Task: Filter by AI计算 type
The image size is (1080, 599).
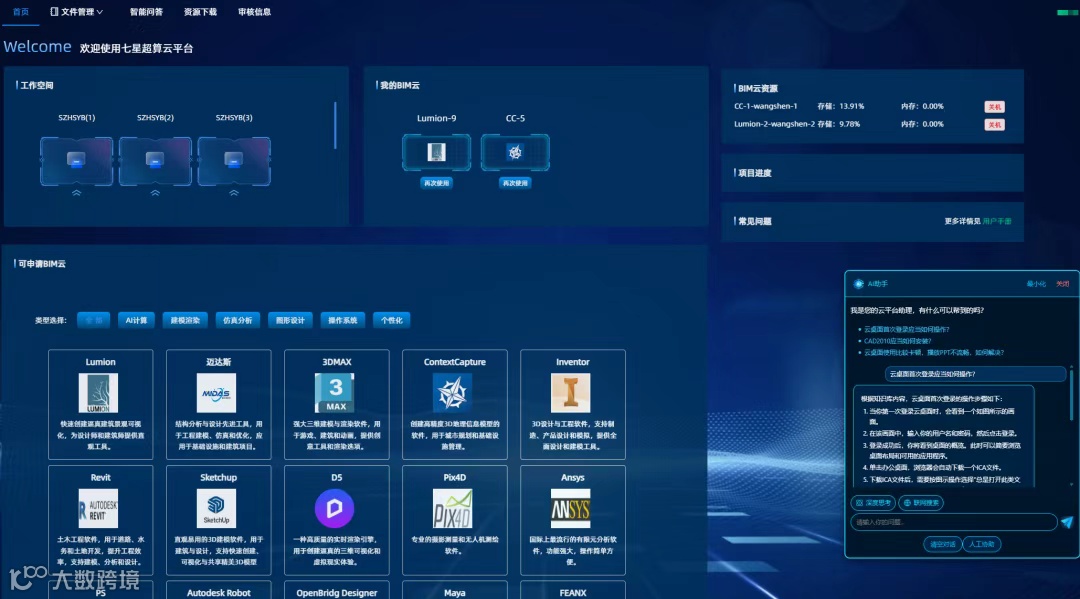Action: pyautogui.click(x=136, y=320)
